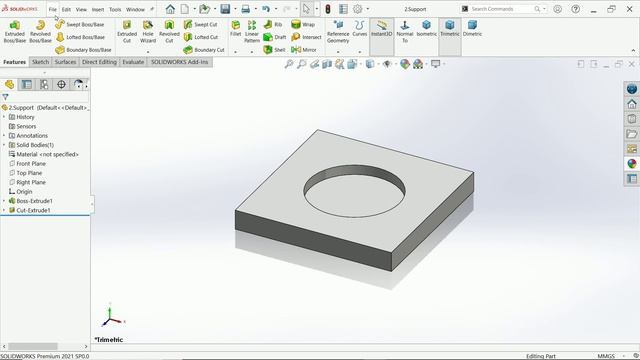Expand the History node
The height and width of the screenshot is (360, 640).
click(4, 117)
